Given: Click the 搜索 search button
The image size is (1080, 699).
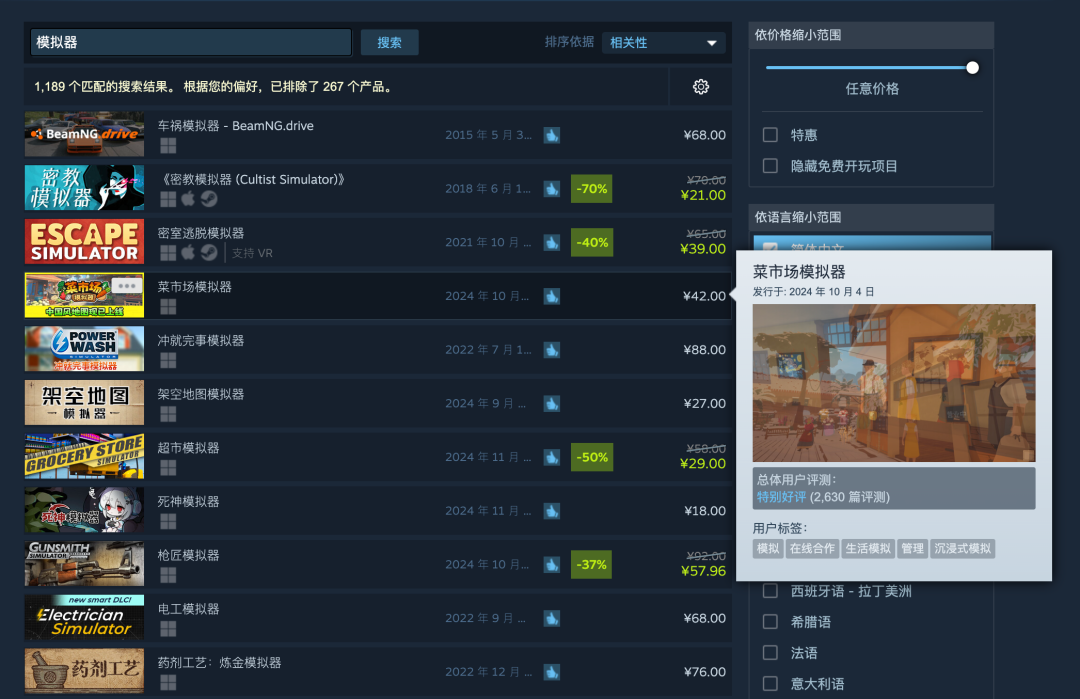Looking at the screenshot, I should point(389,43).
